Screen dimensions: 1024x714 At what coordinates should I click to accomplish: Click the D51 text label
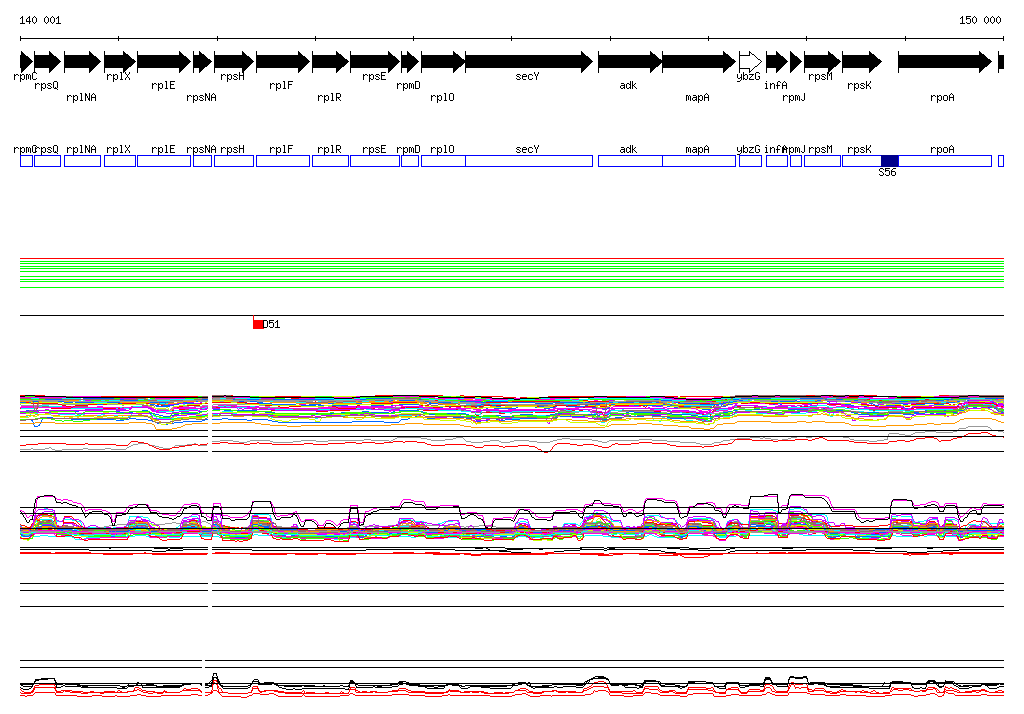point(271,324)
